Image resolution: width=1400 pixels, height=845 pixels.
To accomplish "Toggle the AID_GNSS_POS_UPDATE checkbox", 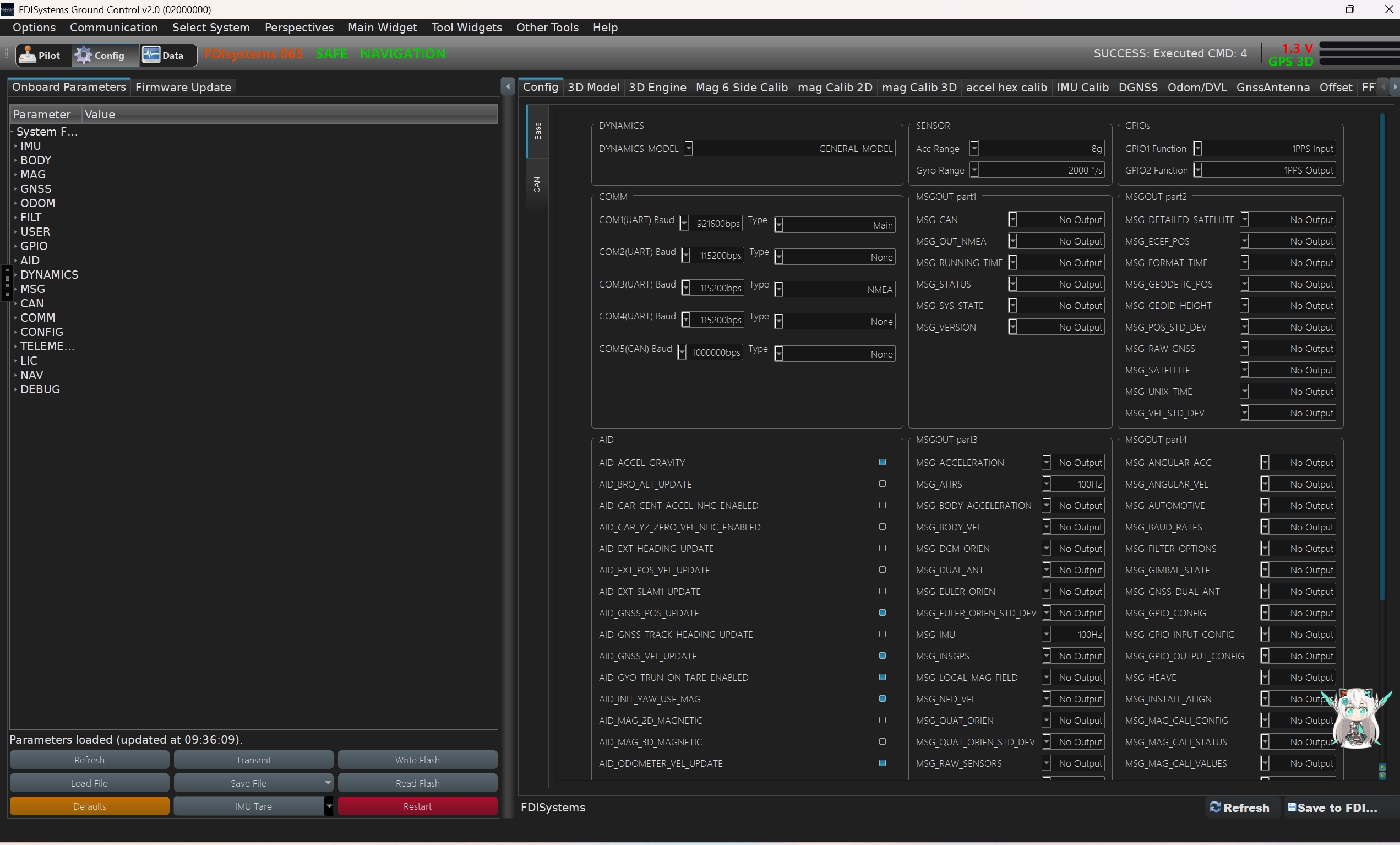I will click(883, 613).
